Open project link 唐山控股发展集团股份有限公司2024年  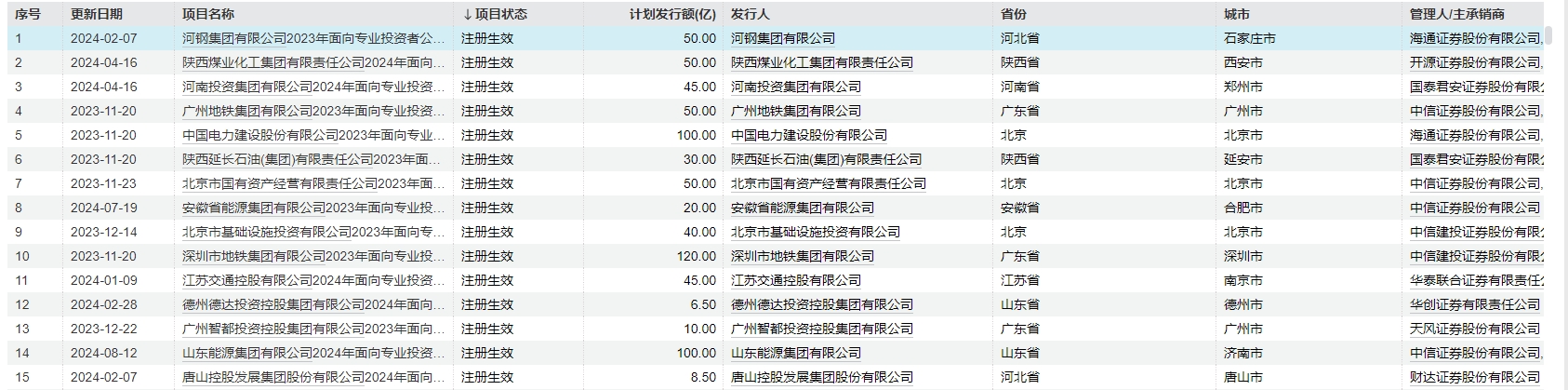314,378
